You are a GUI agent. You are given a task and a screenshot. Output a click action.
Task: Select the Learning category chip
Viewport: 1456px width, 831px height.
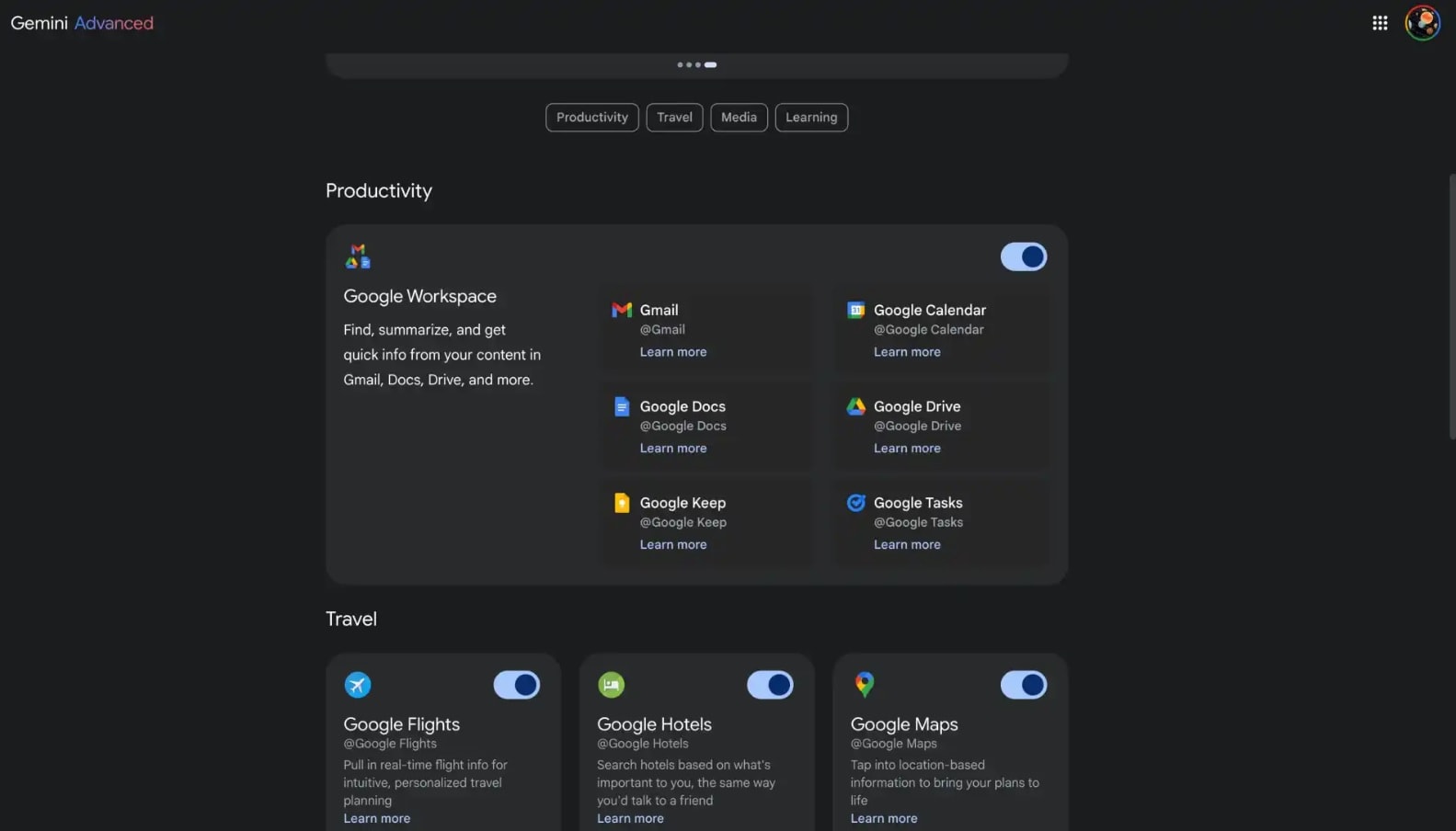coord(811,118)
